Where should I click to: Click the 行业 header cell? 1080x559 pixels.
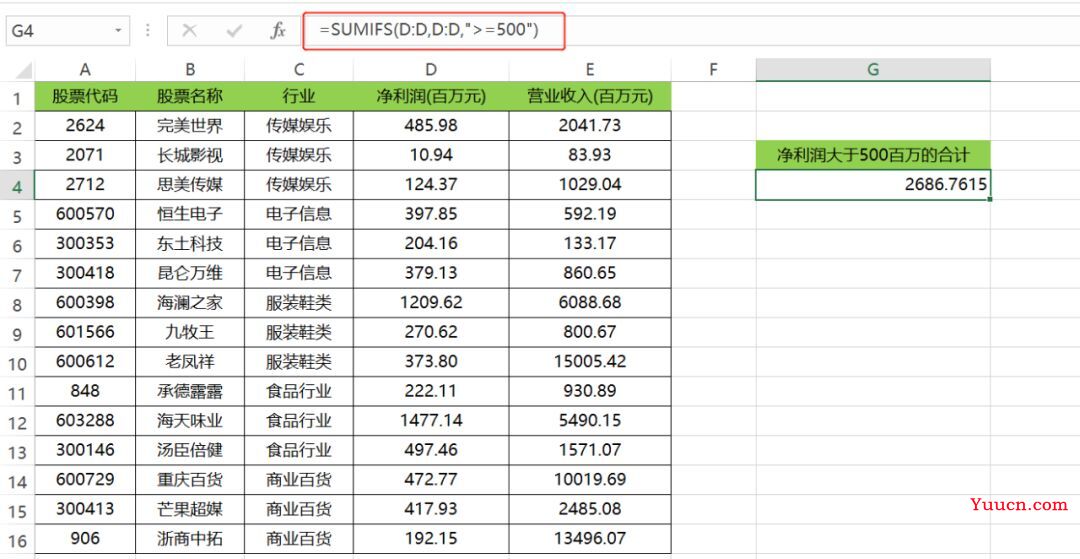pyautogui.click(x=299, y=96)
